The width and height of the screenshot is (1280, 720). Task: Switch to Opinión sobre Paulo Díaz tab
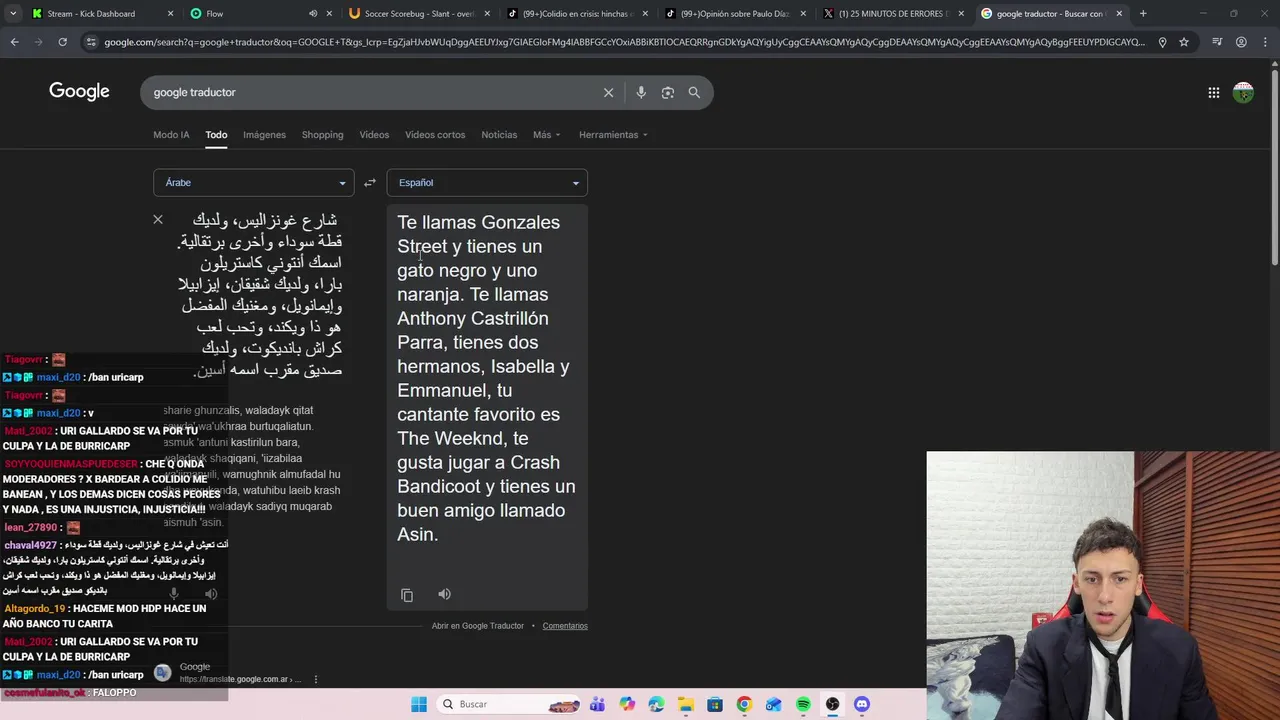(736, 14)
